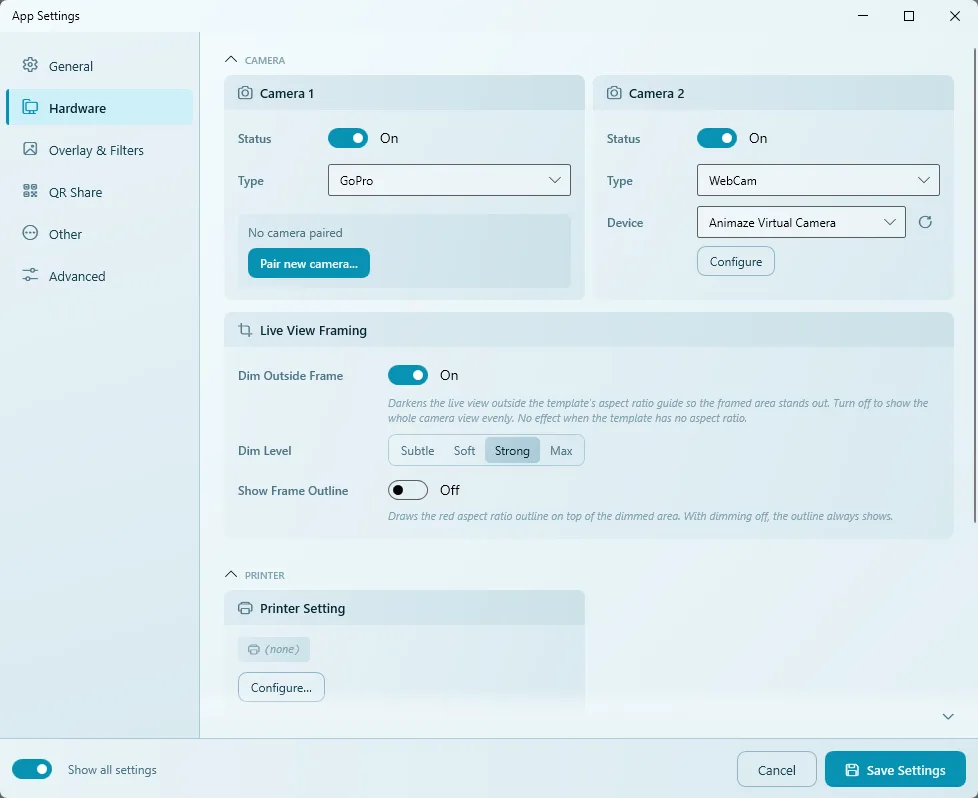Click the QR Share icon
Screen dimensions: 978x798
tap(30, 191)
